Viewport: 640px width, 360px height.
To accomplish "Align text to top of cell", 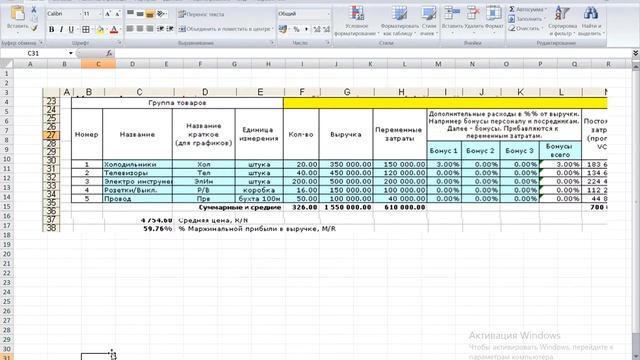I will click(130, 14).
